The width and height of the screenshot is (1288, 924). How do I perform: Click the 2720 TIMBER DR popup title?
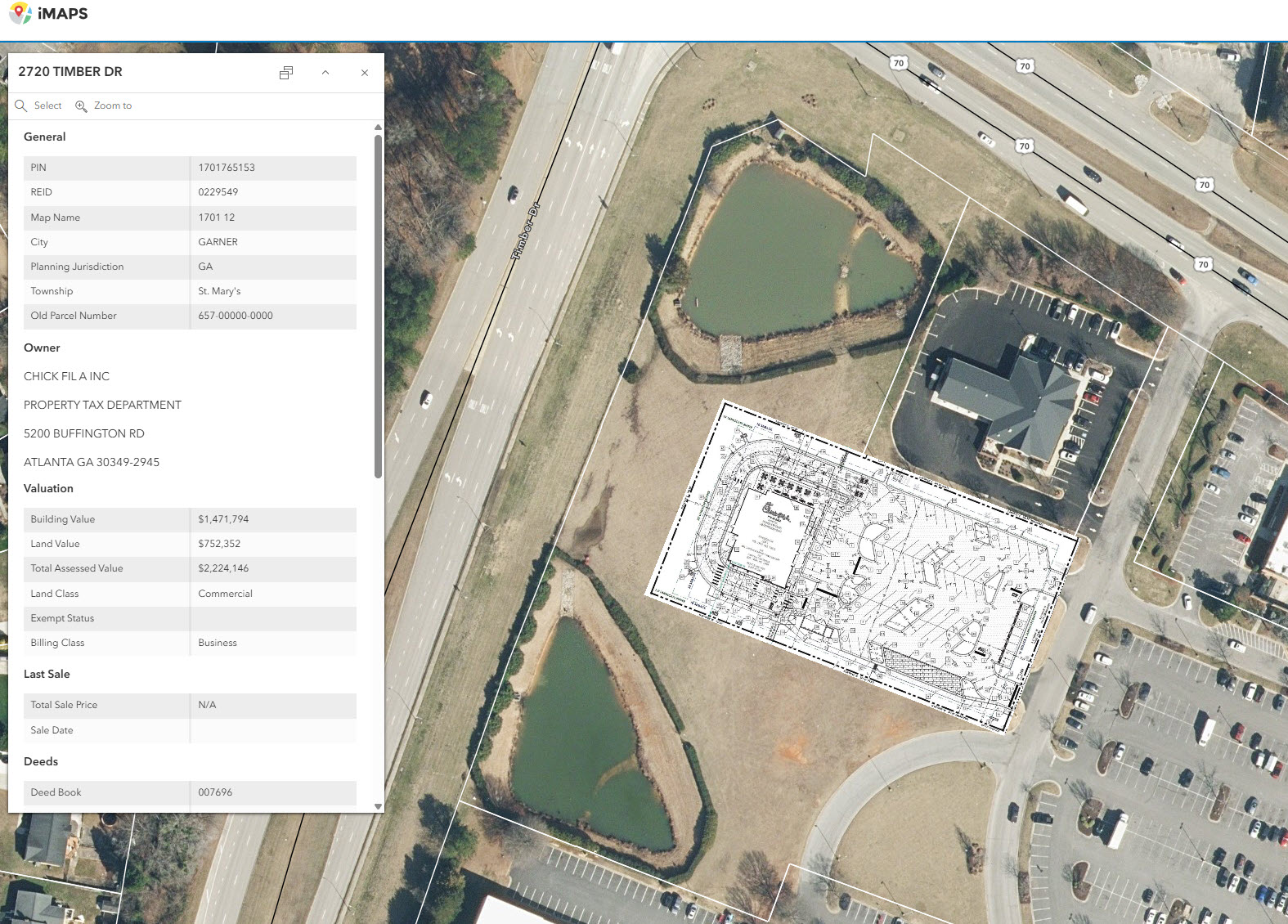click(70, 72)
